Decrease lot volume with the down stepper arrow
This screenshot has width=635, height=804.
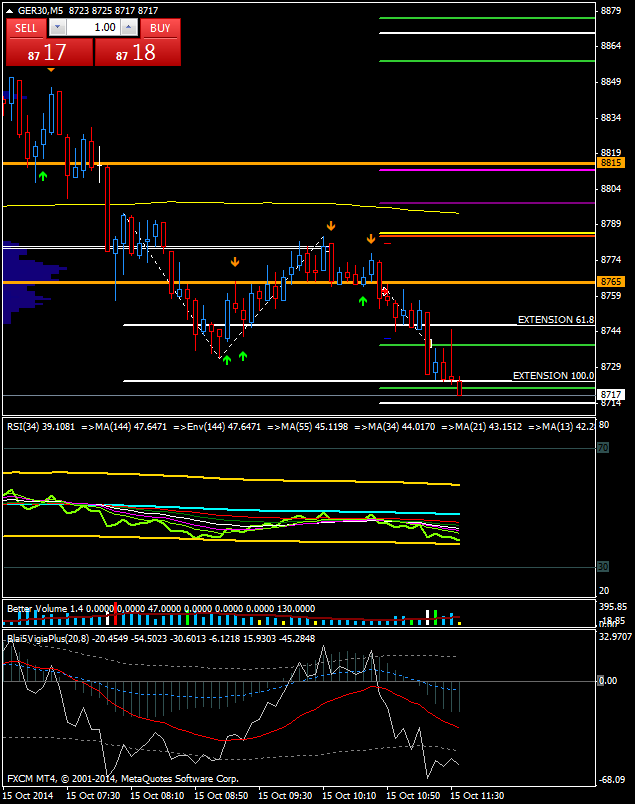click(x=57, y=28)
